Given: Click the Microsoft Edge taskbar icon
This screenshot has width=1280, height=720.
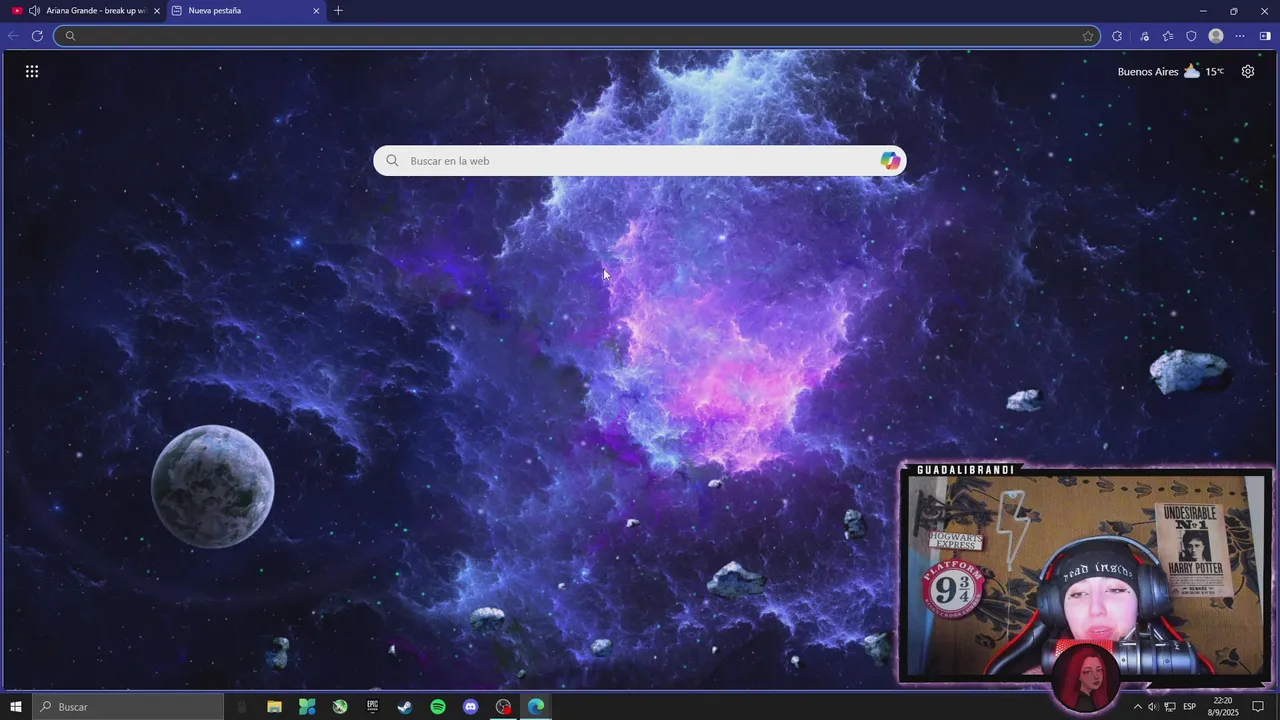Looking at the screenshot, I should pyautogui.click(x=536, y=707).
